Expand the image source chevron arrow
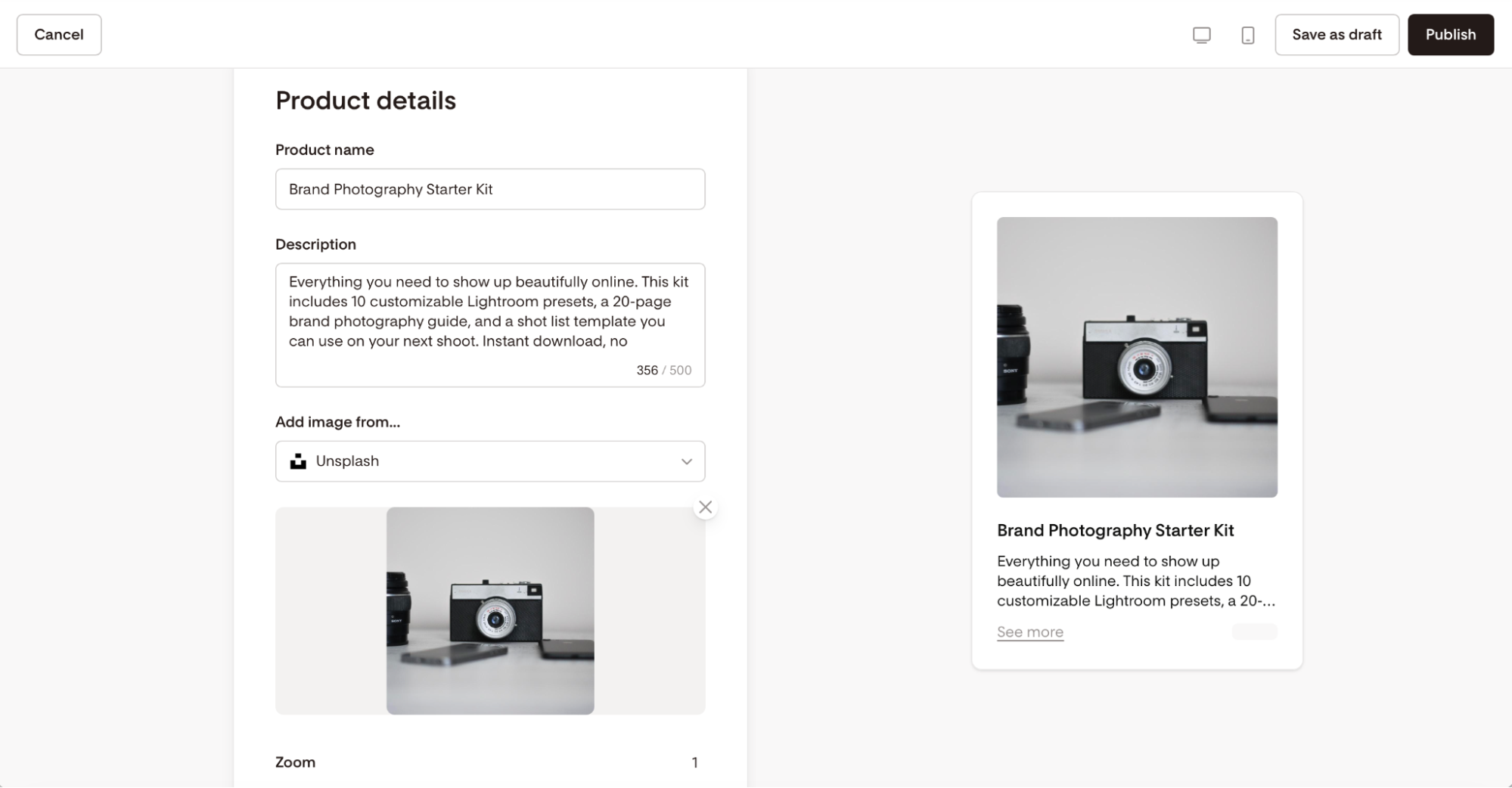Viewport: 1512px width, 788px height. pos(686,461)
